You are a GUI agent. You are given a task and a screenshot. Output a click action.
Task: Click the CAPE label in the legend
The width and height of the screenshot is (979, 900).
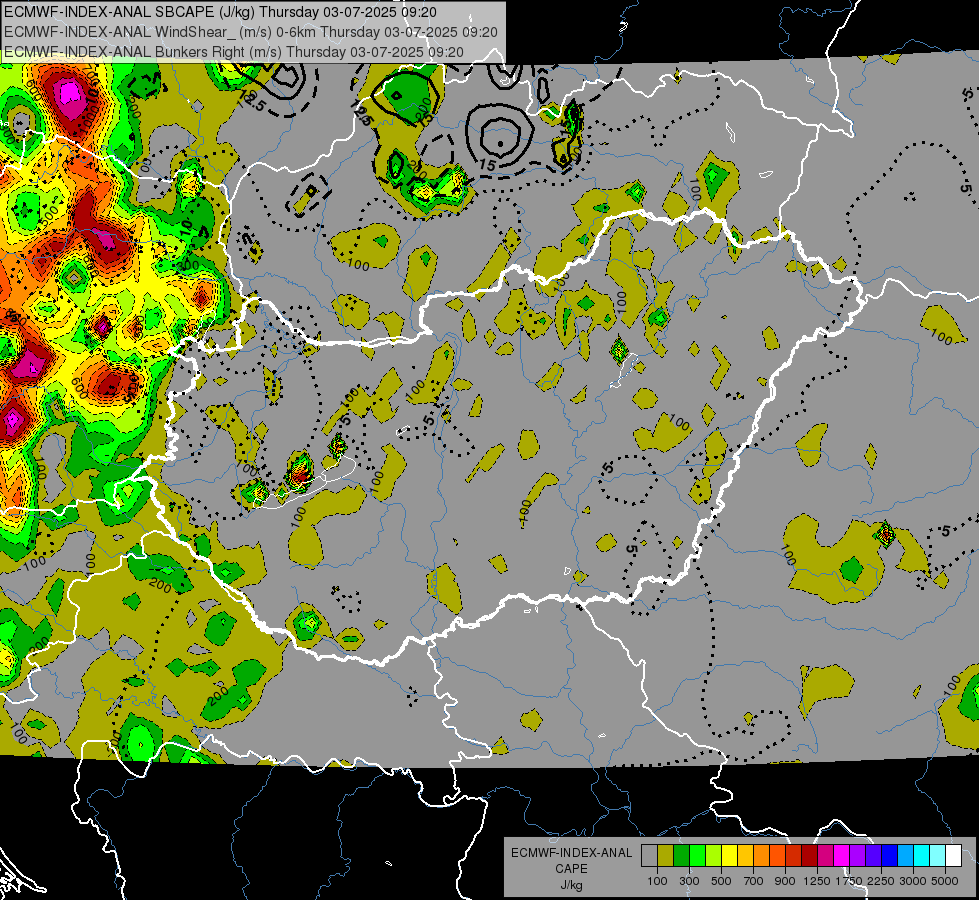point(571,869)
